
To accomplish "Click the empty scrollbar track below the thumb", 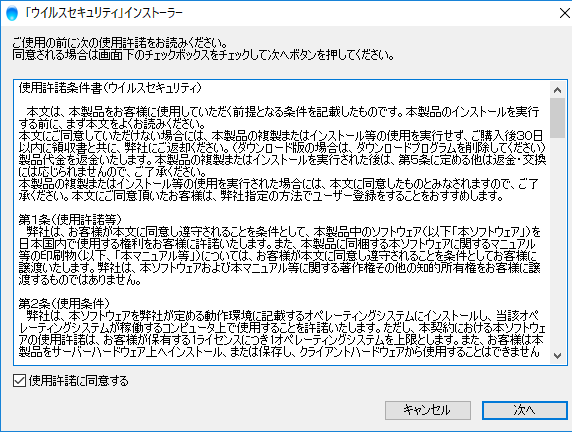I will click(x=557, y=243).
